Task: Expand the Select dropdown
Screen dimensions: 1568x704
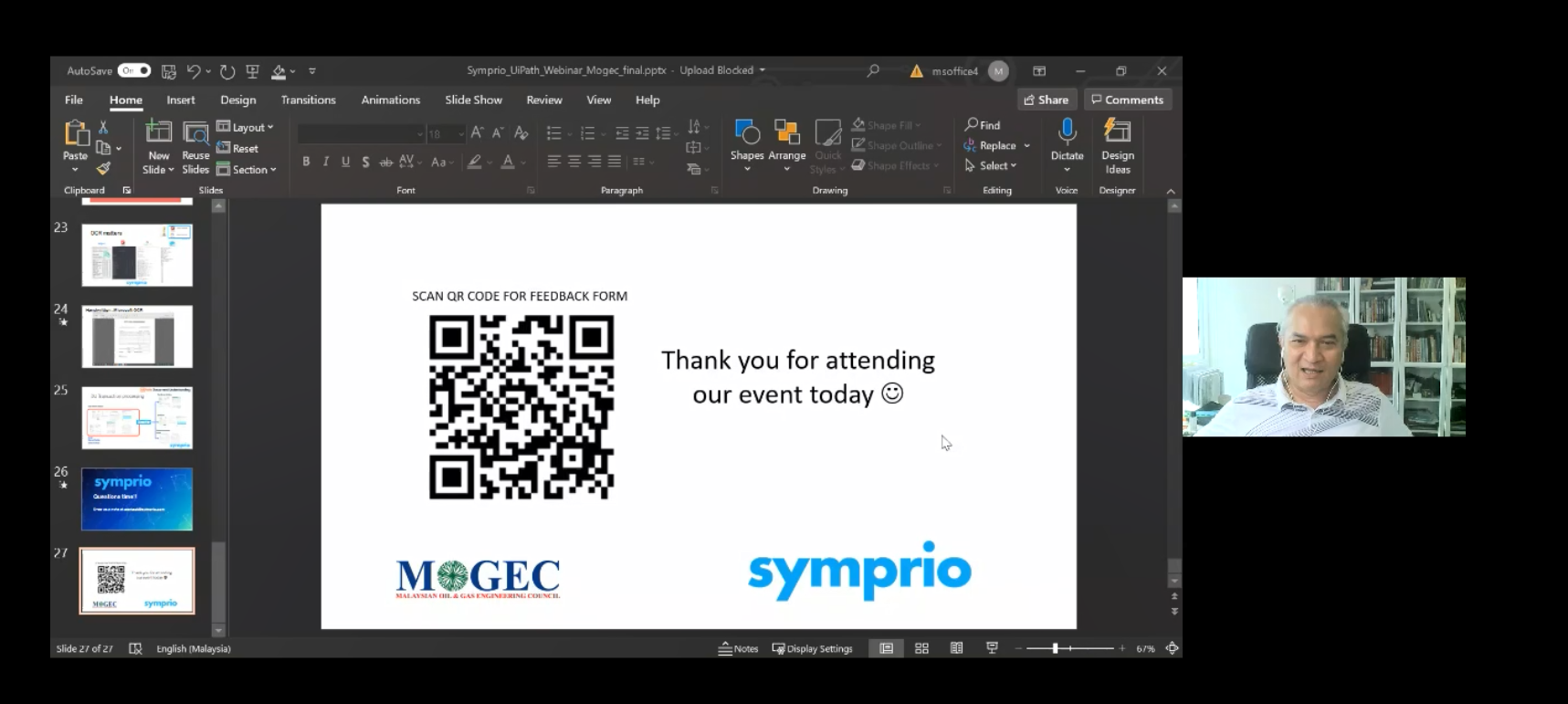Action: click(991, 165)
